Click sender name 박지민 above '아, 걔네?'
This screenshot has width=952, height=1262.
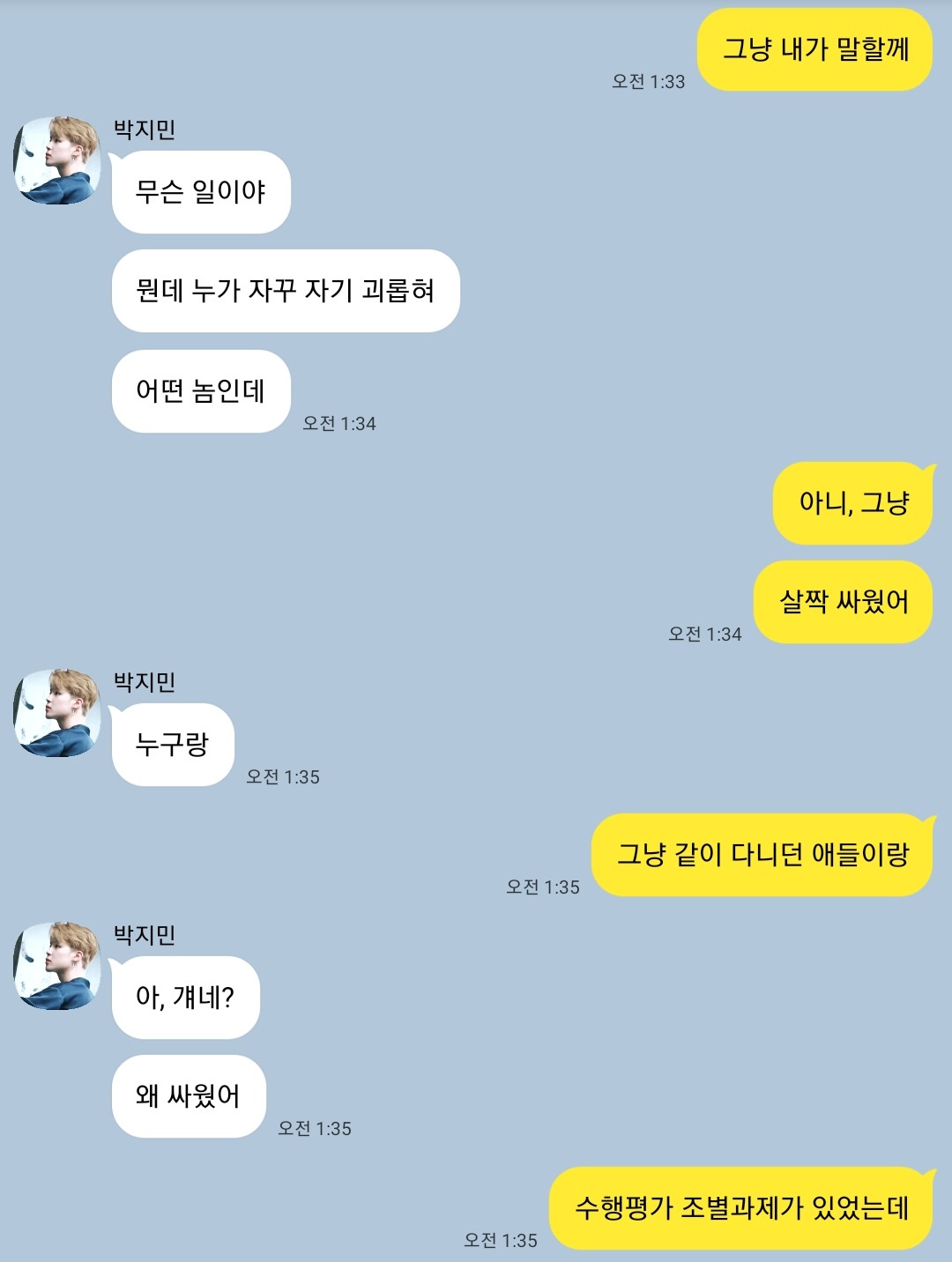pos(145,935)
